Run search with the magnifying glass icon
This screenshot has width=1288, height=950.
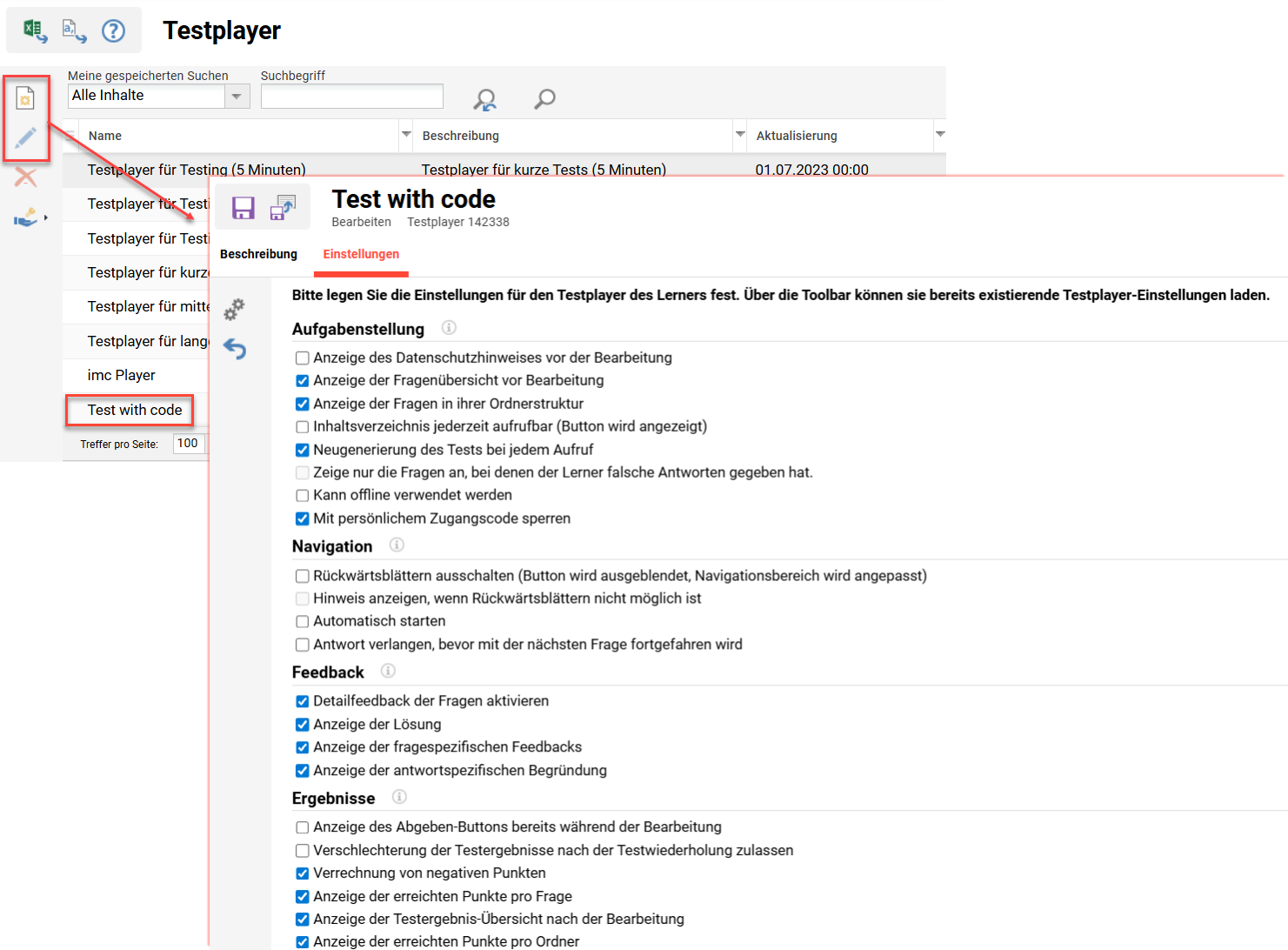544,99
